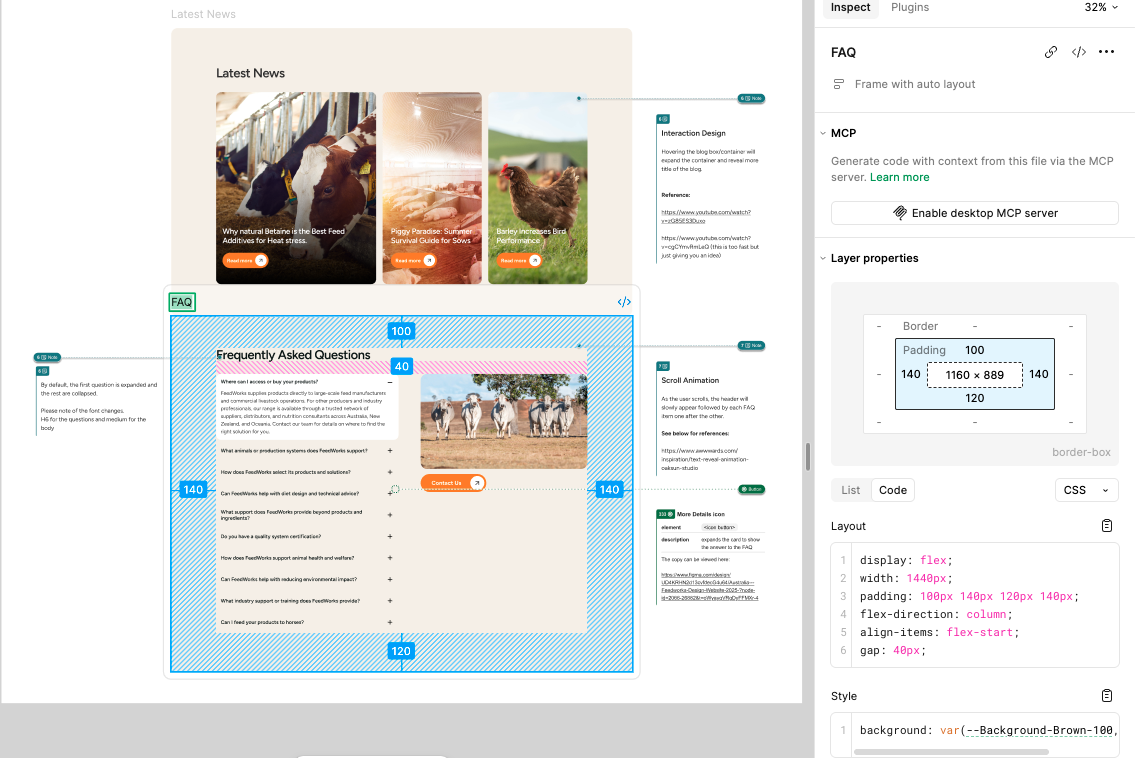
Task: Switch to the Plugins tab
Action: [909, 7]
